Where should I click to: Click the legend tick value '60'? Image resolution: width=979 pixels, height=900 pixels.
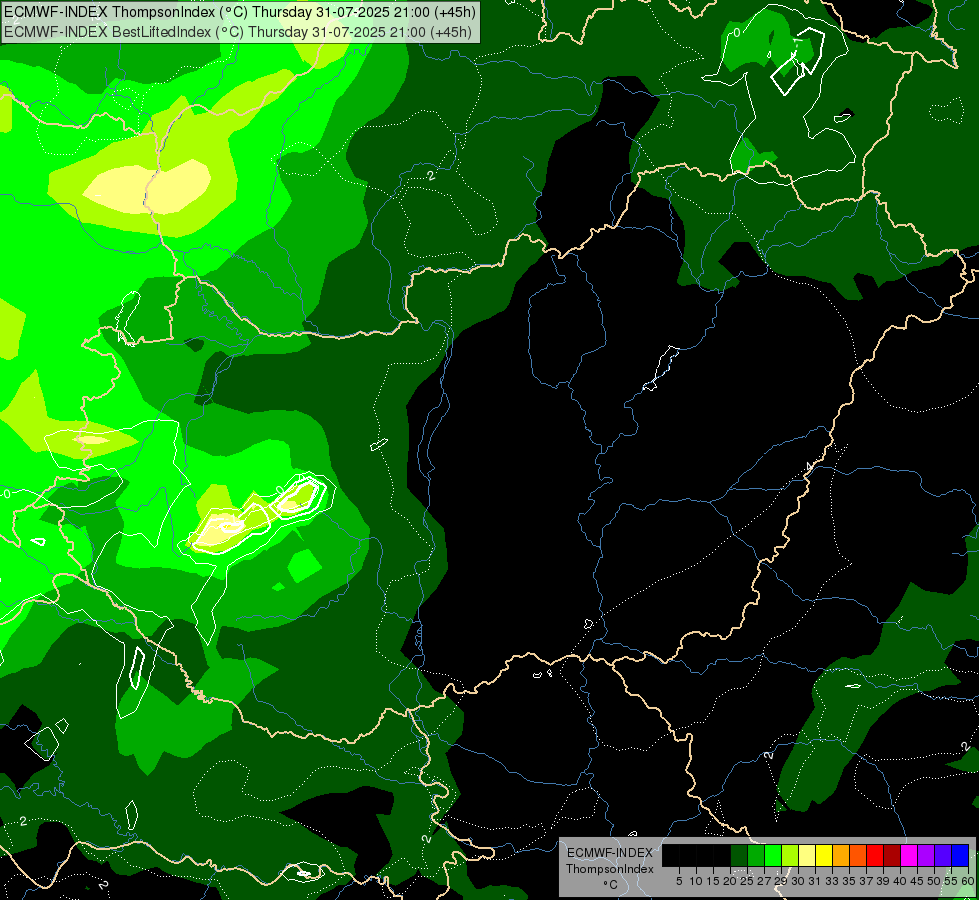(968, 881)
